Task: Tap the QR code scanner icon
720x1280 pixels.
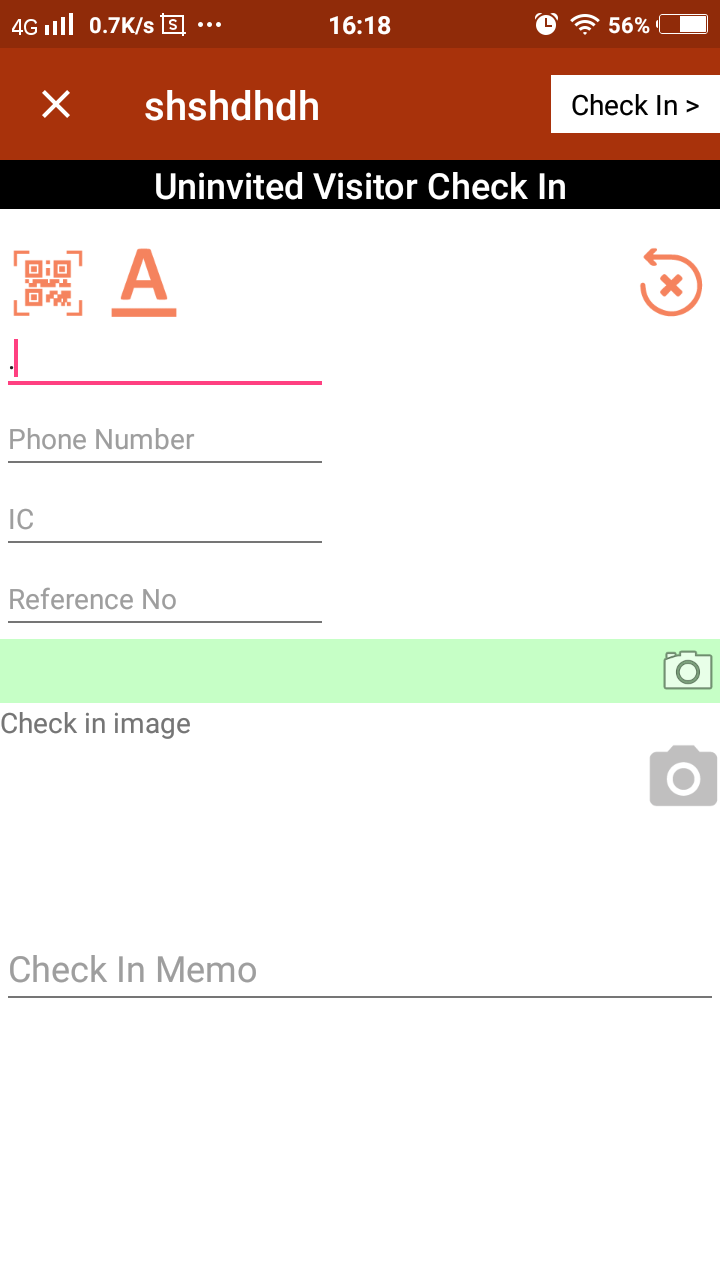Action: 48,284
